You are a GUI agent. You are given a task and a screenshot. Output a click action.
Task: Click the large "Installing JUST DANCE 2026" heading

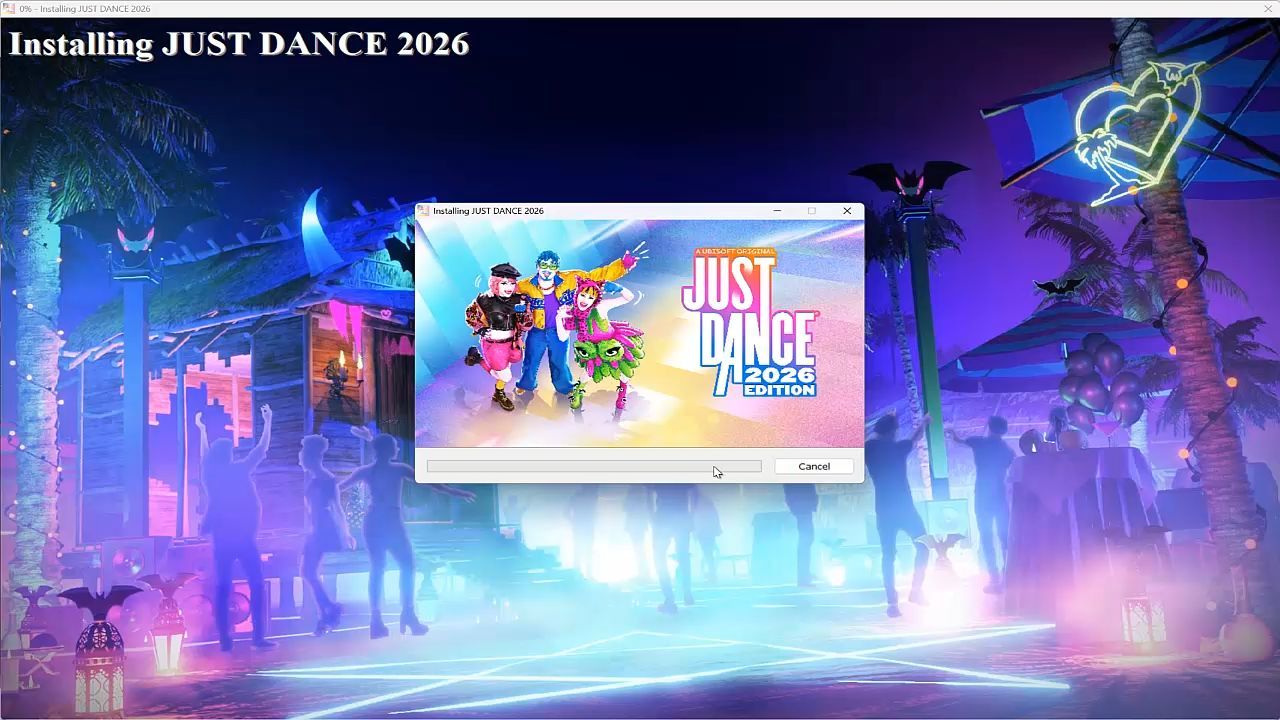coord(239,44)
